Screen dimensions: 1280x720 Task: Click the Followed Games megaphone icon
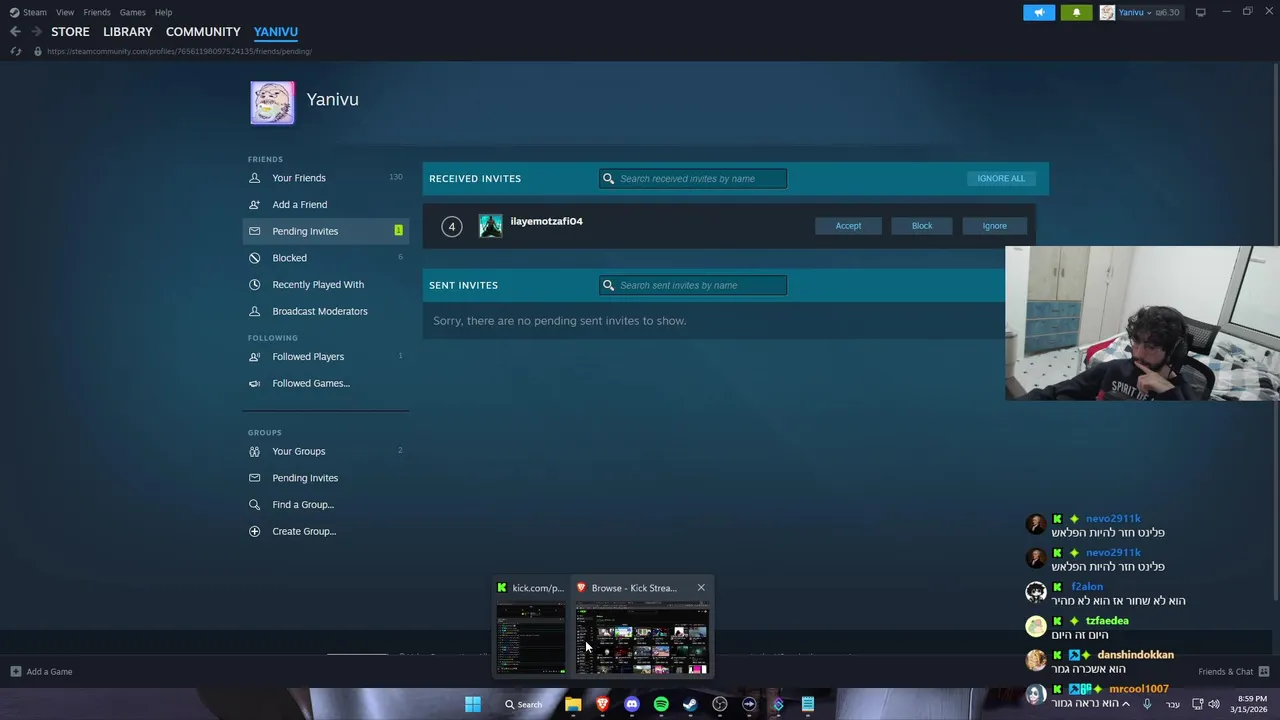(x=254, y=383)
